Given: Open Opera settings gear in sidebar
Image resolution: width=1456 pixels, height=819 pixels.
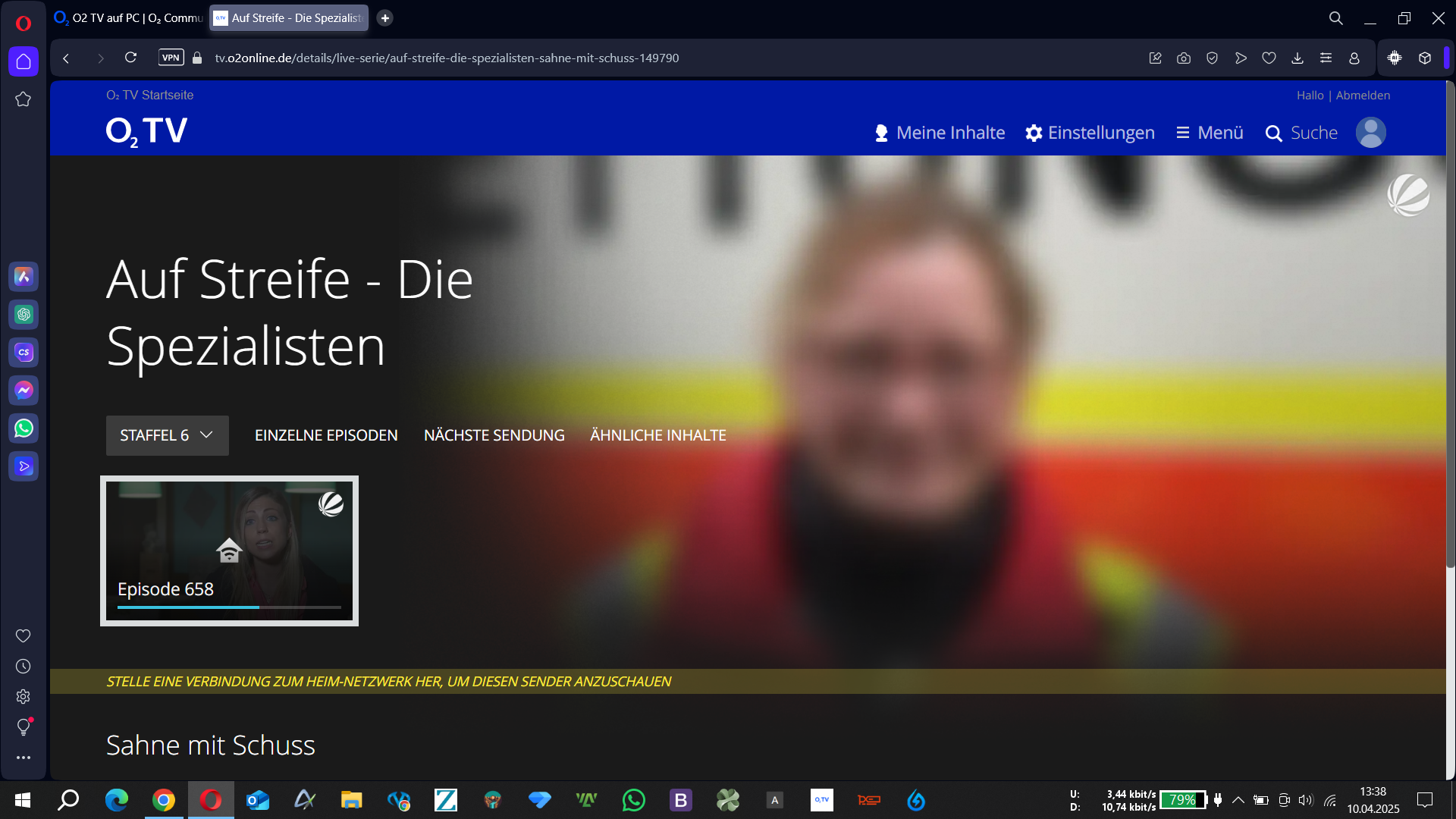Looking at the screenshot, I should tap(24, 697).
